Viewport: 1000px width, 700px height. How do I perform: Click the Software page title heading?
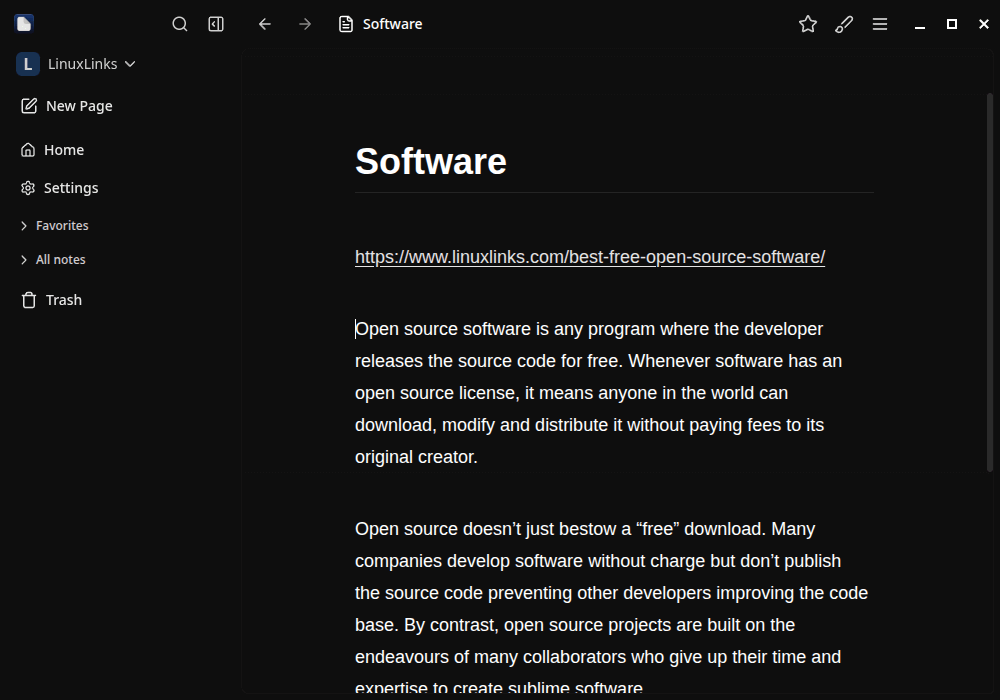pos(431,161)
